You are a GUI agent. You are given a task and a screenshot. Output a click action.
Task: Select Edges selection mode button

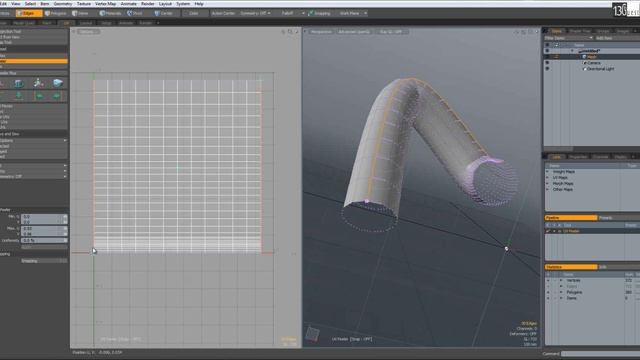[29, 13]
